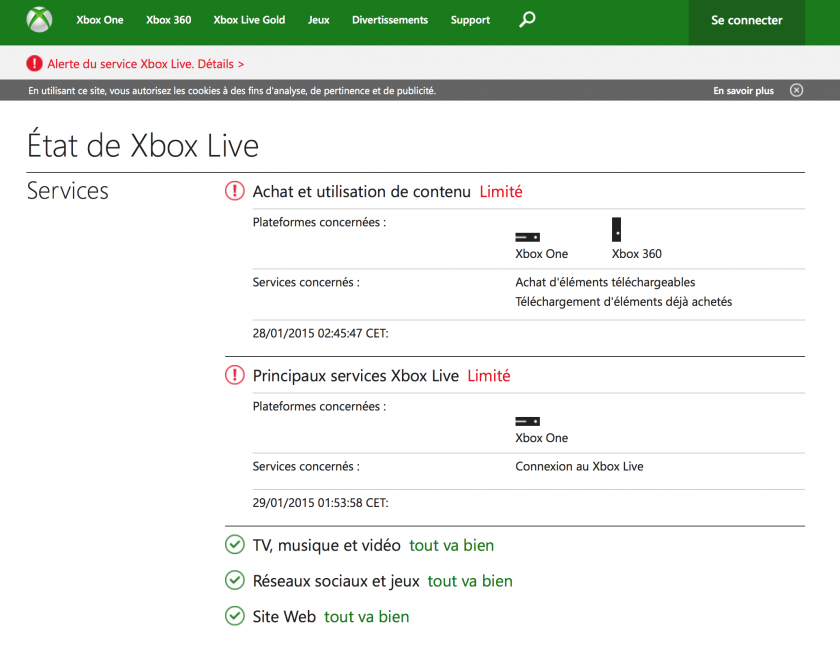Dismiss the cookie notice with the X

coord(797,90)
